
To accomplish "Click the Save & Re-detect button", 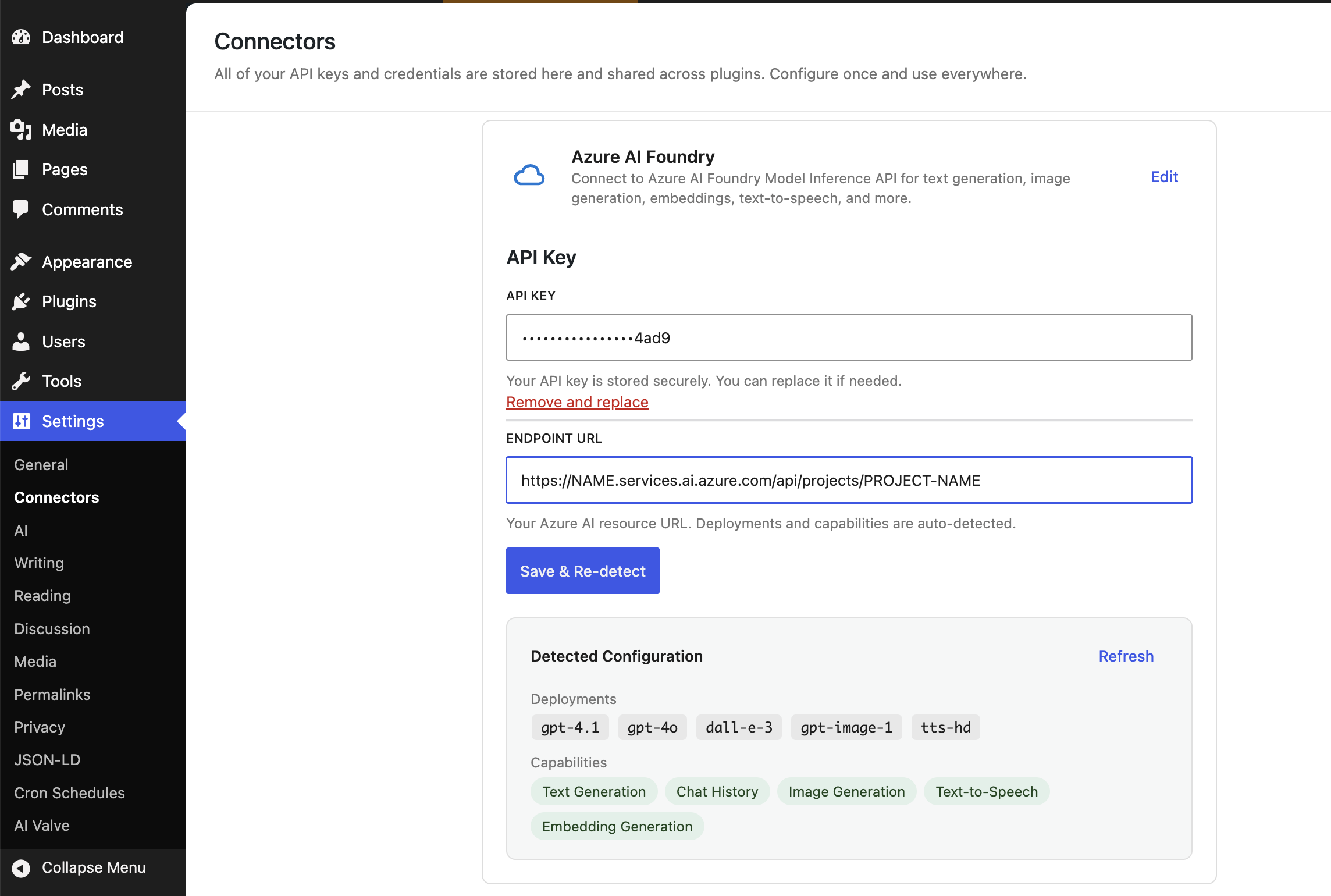I will 582,571.
